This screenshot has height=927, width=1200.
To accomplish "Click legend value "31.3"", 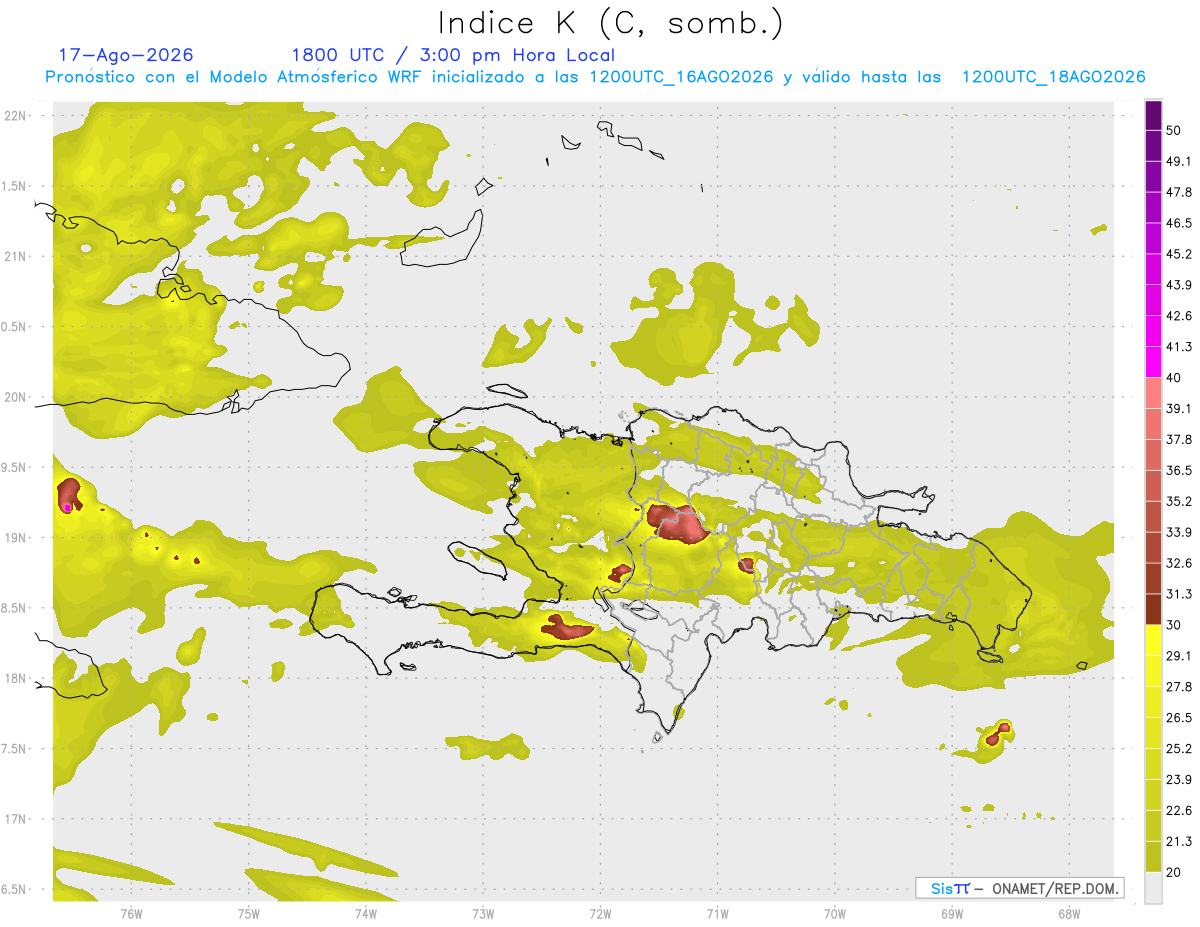I will (1179, 594).
